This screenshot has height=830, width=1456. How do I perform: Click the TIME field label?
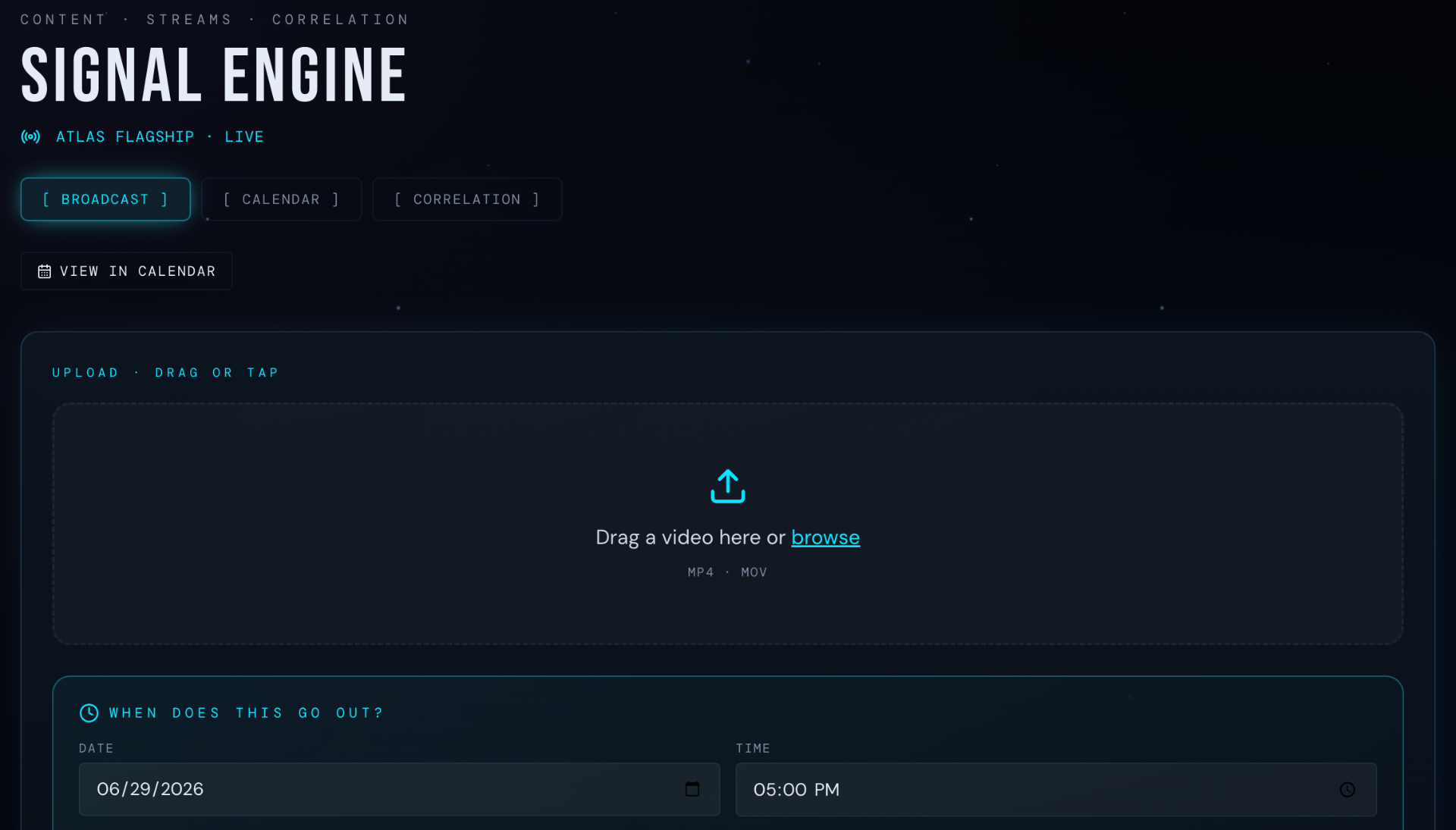point(753,748)
